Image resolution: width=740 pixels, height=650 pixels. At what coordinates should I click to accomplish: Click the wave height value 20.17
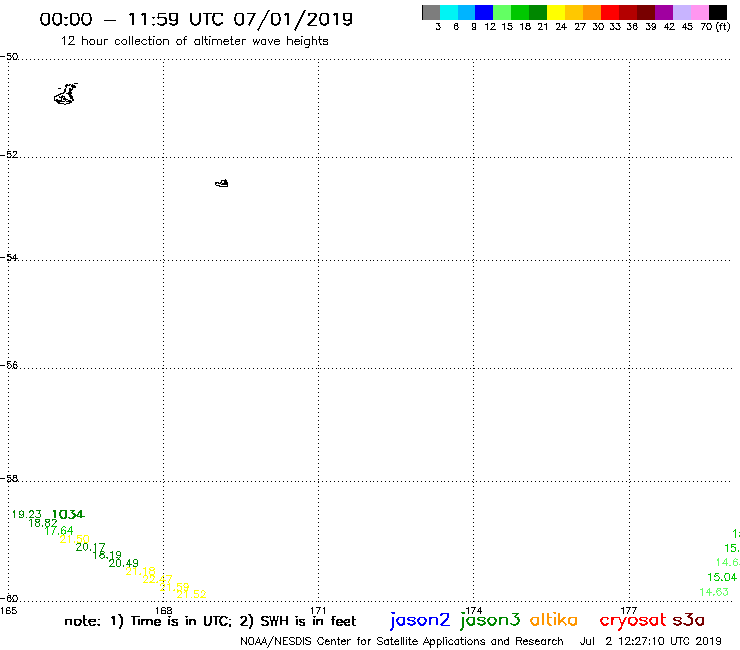click(x=91, y=547)
